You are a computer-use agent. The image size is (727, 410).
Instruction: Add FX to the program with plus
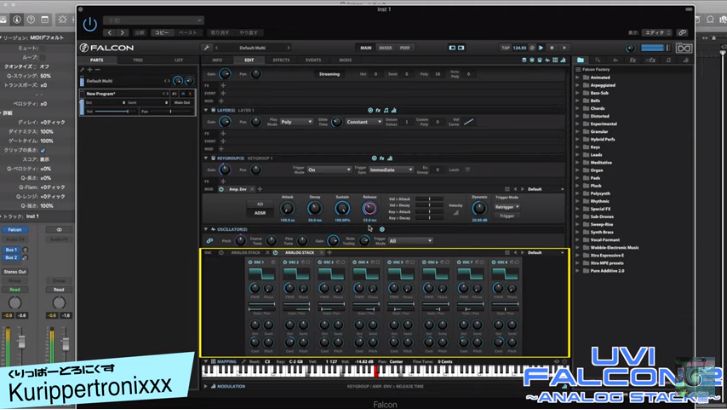(x=223, y=85)
